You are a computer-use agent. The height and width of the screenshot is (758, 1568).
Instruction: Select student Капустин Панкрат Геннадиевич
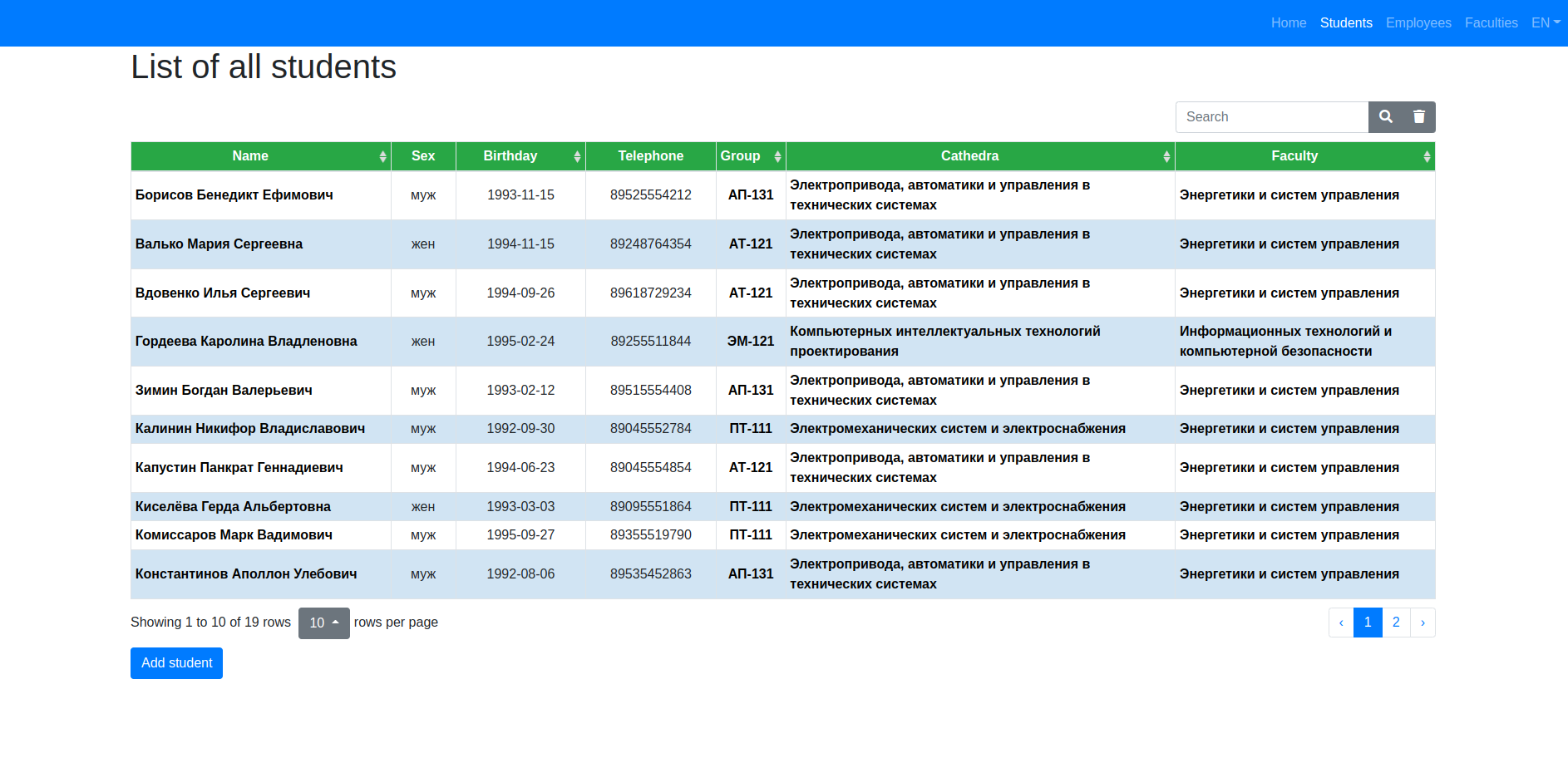(x=239, y=468)
